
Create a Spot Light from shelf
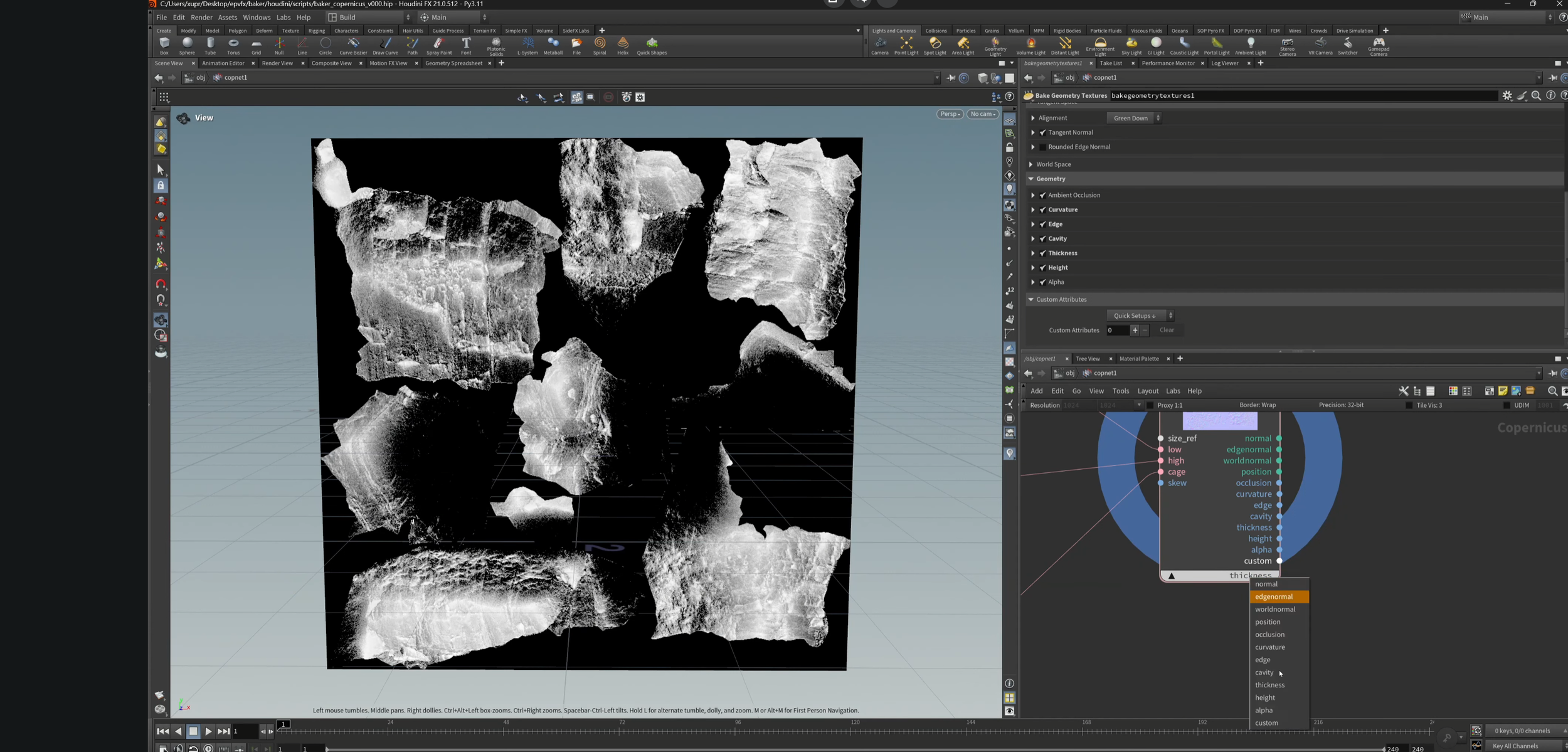[x=935, y=45]
